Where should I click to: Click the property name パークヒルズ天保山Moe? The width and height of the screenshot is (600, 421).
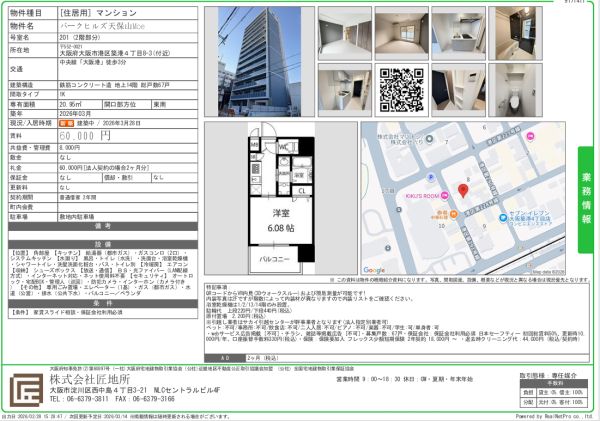click(x=102, y=26)
